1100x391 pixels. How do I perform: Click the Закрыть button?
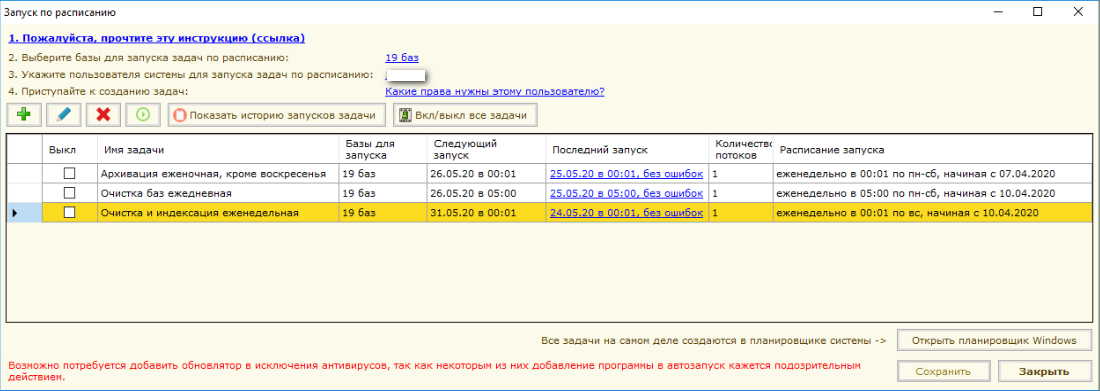1045,372
